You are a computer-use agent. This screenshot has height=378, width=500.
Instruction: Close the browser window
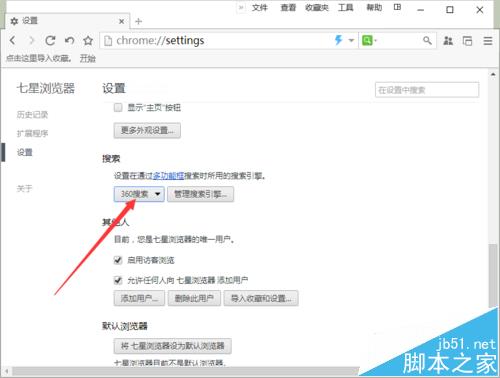480,10
